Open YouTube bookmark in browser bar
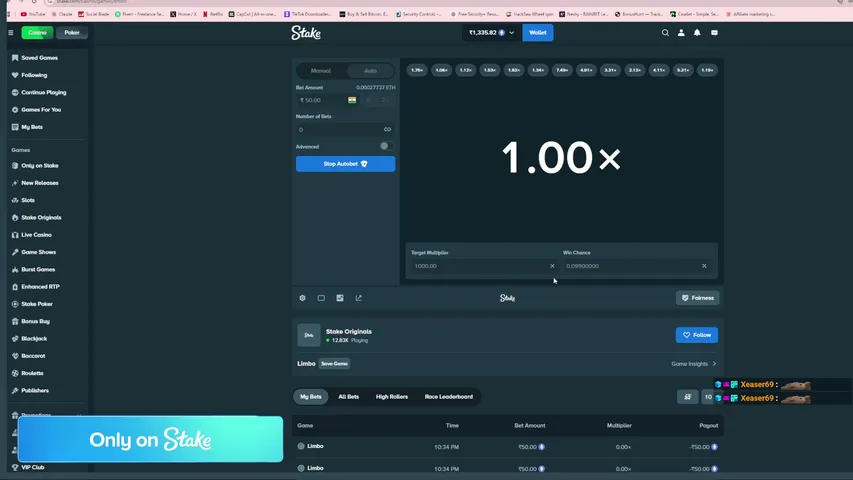This screenshot has height=480, width=853. [x=33, y=14]
